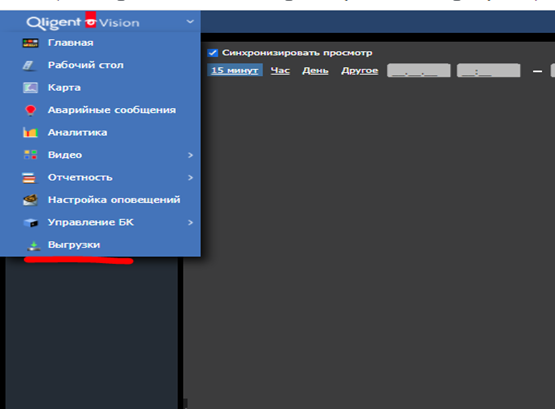Image resolution: width=555 pixels, height=409 pixels.
Task: Click the red alarm bulb icon
Action: click(x=30, y=110)
